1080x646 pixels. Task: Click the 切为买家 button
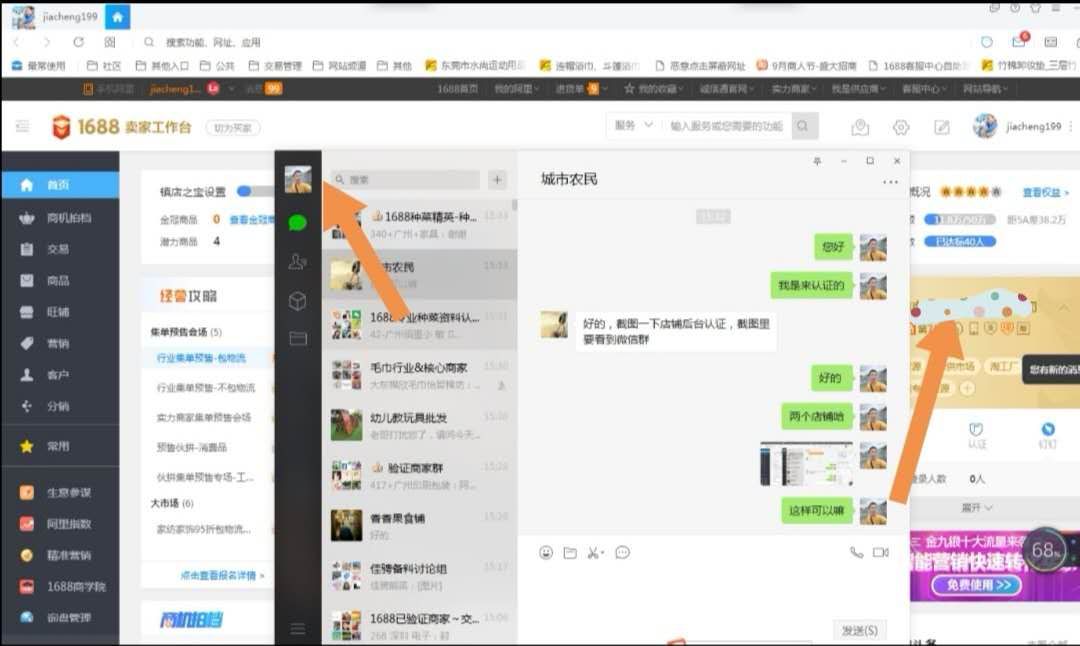coord(233,127)
